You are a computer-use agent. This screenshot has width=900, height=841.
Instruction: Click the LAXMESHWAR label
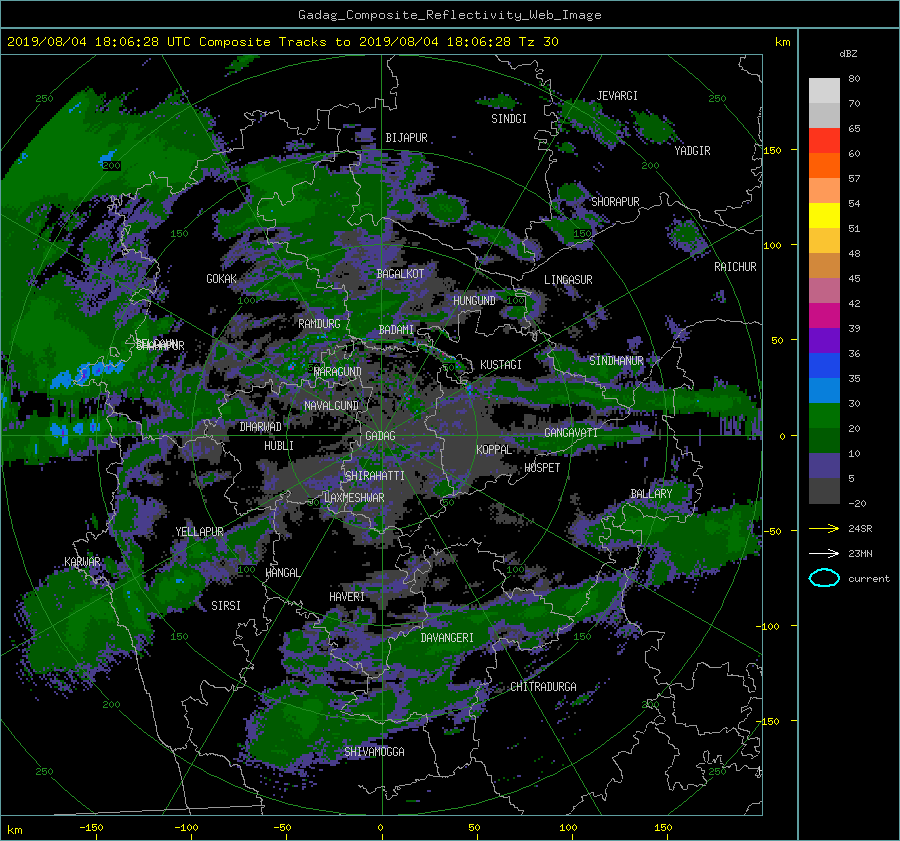(354, 498)
